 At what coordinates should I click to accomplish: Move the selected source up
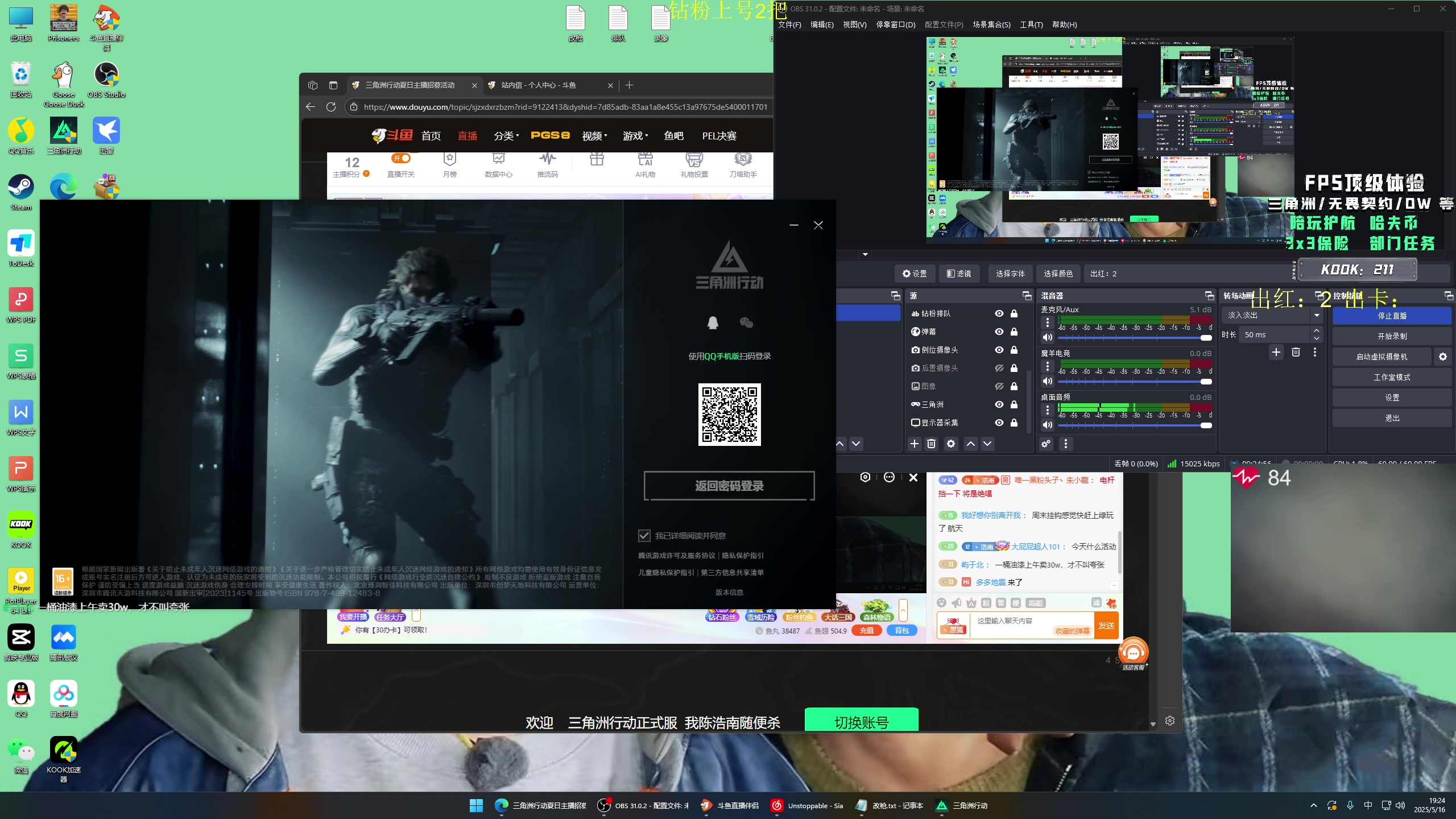pos(971,444)
